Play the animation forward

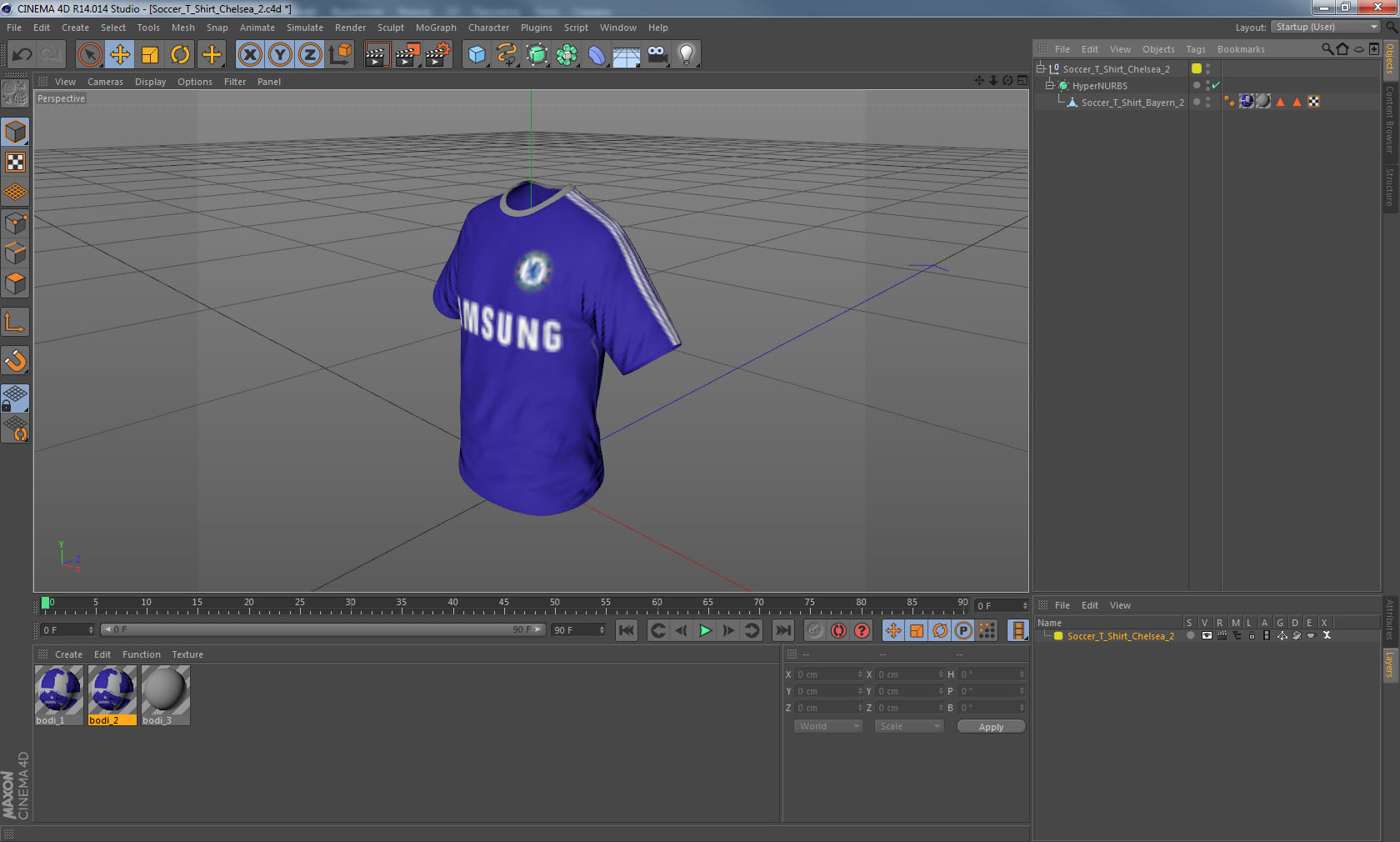click(x=705, y=630)
